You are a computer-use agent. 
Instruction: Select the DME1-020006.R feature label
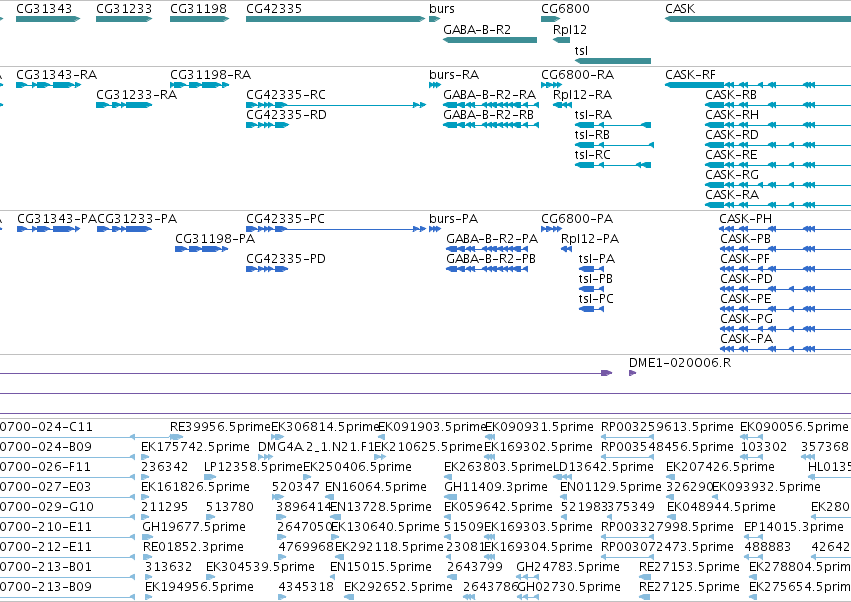680,363
